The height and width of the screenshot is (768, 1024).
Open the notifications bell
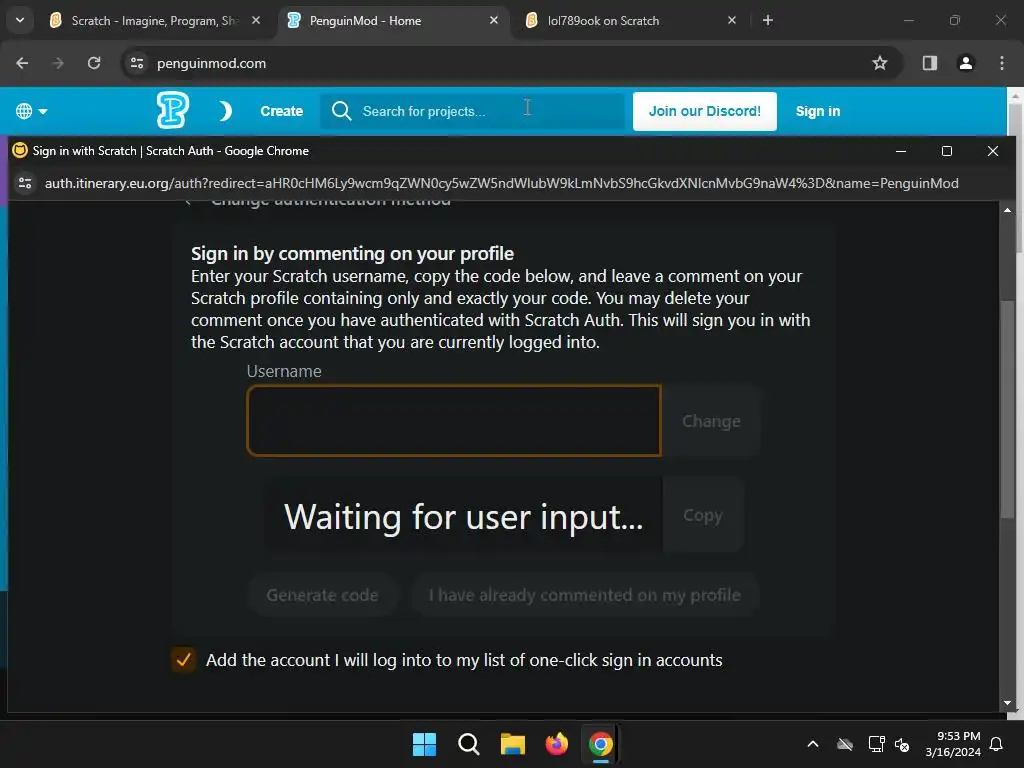[x=997, y=744]
